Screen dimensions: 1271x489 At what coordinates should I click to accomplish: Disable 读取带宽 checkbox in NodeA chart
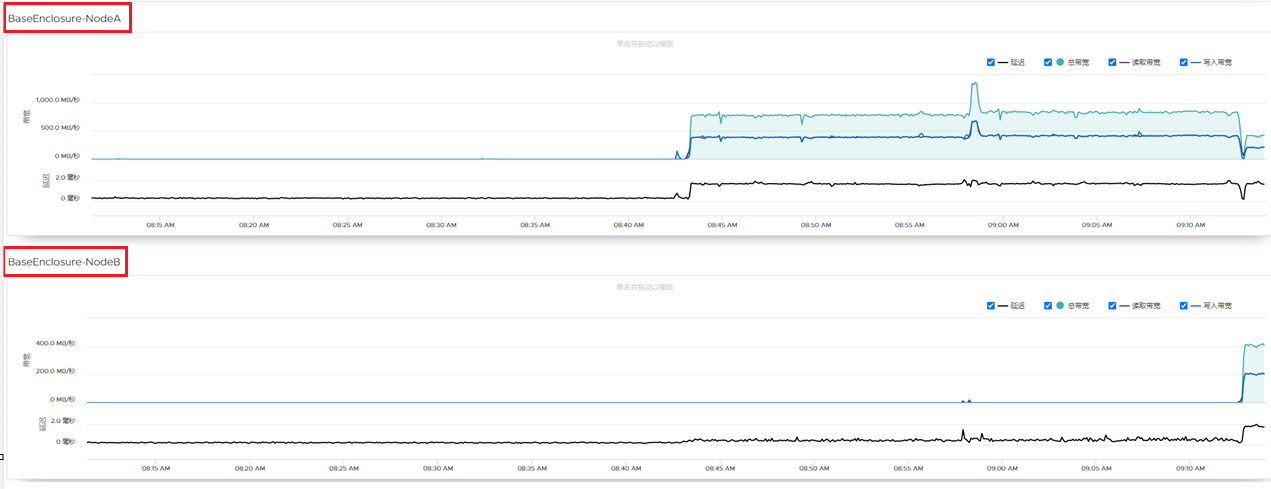pyautogui.click(x=1112, y=62)
